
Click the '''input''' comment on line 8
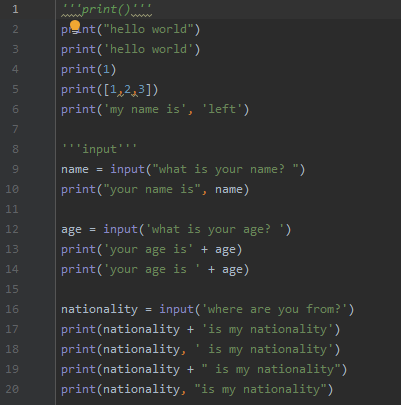coord(99,149)
